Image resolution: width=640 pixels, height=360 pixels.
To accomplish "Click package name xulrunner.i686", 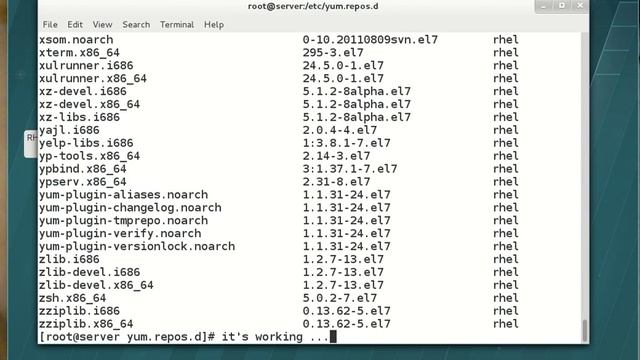I will point(86,65).
